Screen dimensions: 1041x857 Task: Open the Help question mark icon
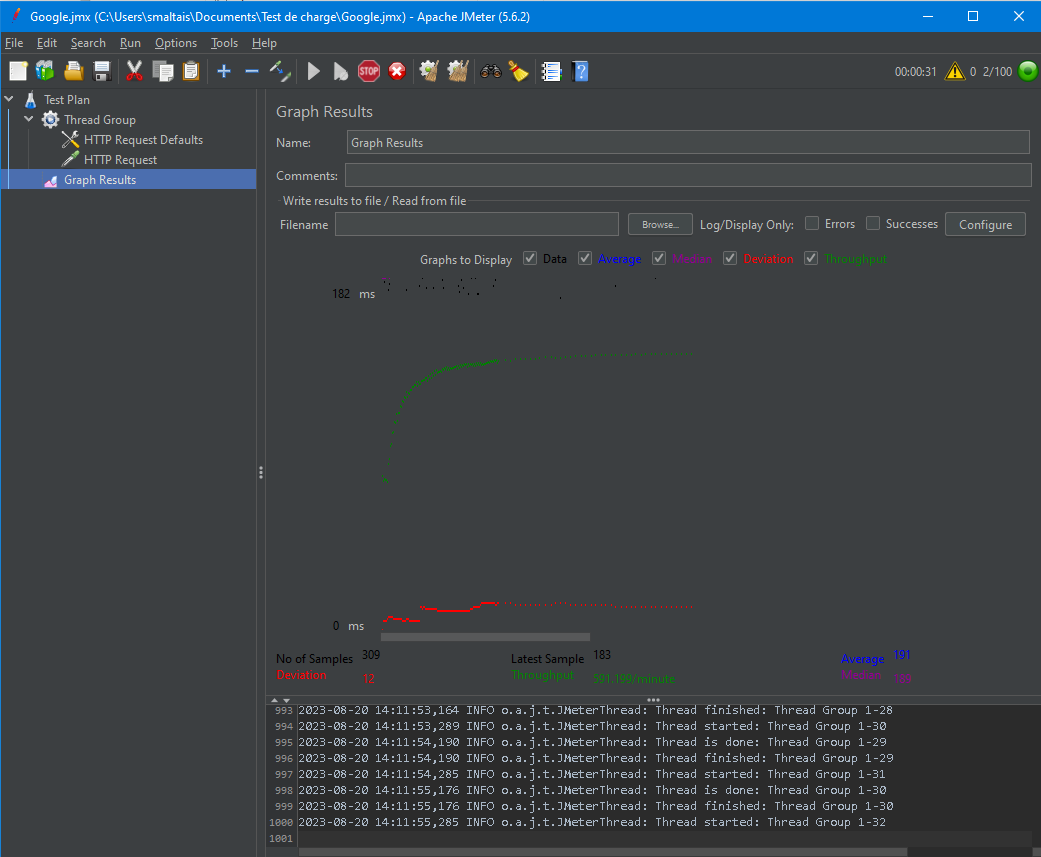pyautogui.click(x=580, y=71)
